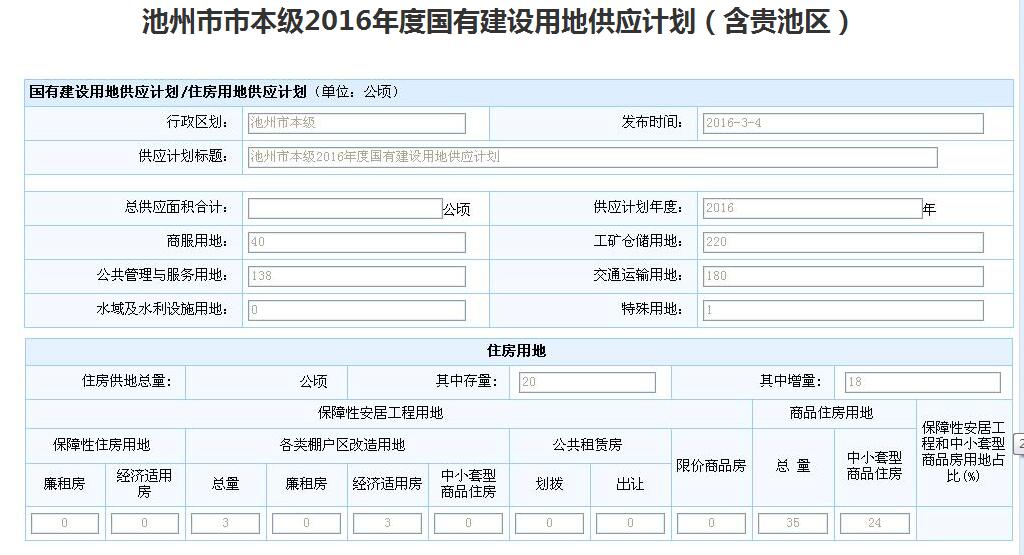Click the empty 总供应面积合计 field
1024x555 pixels.
click(x=344, y=208)
